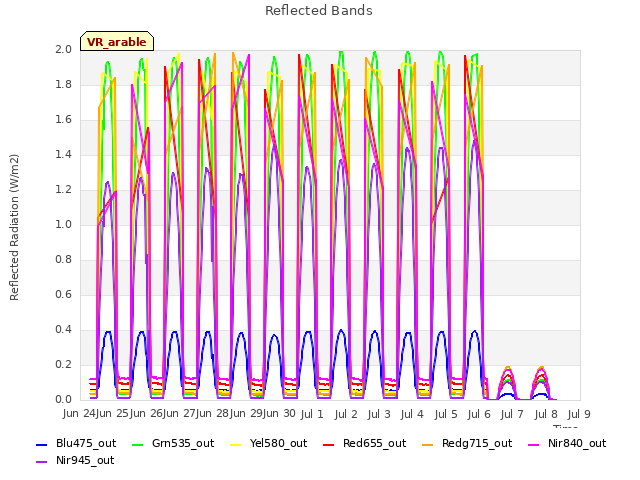Toggle the Yel580_out legend entry
Viewport: 640px width, 480px height.
coord(269,444)
